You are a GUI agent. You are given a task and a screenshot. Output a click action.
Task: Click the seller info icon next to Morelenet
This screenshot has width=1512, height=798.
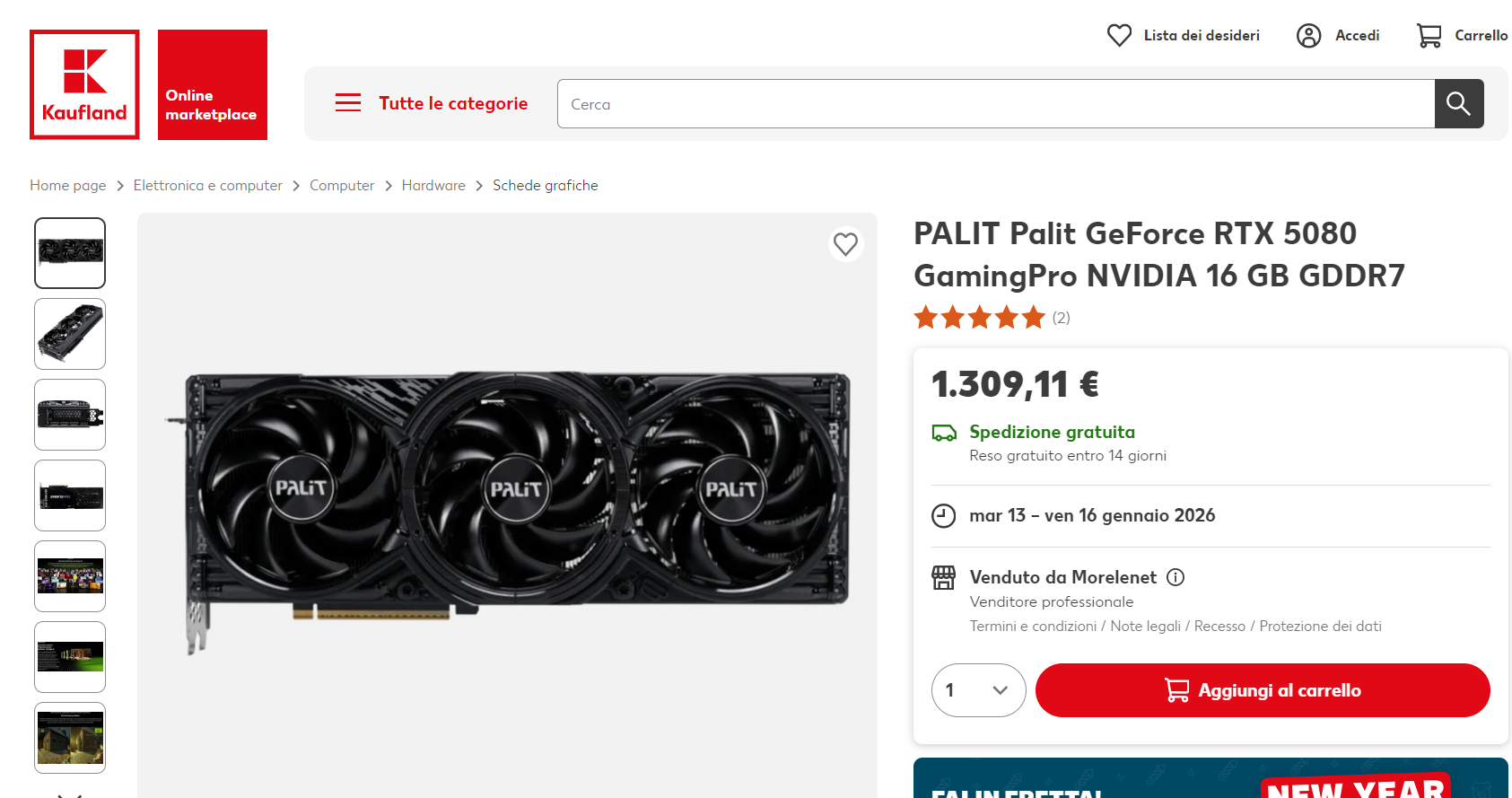[x=1176, y=577]
